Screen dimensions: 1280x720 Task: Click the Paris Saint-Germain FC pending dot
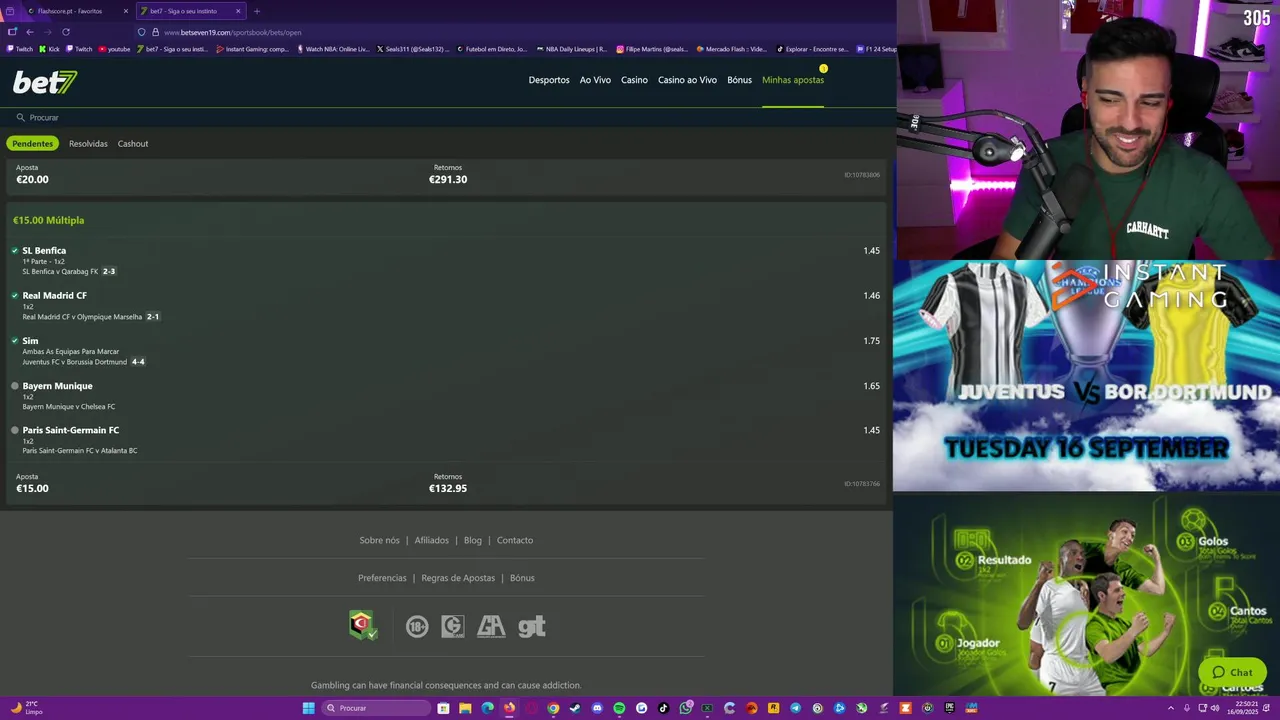click(15, 430)
